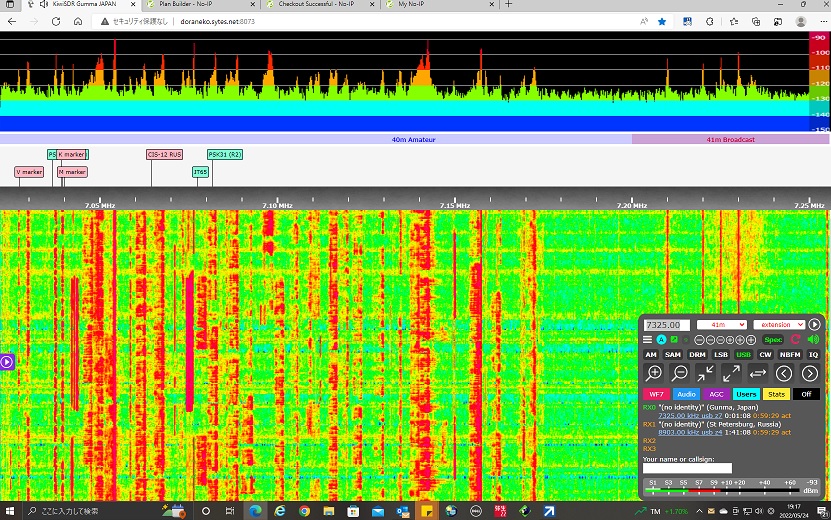This screenshot has height=520, width=831.
Task: Page waterfall right with the arrow circle
Action: click(810, 373)
